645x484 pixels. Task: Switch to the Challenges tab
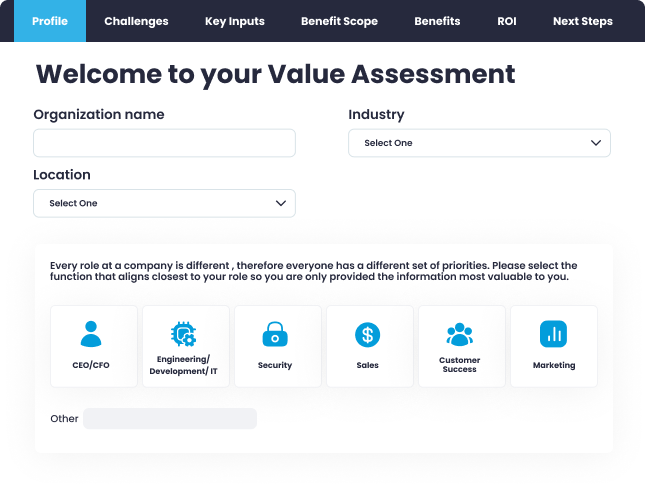coord(136,21)
